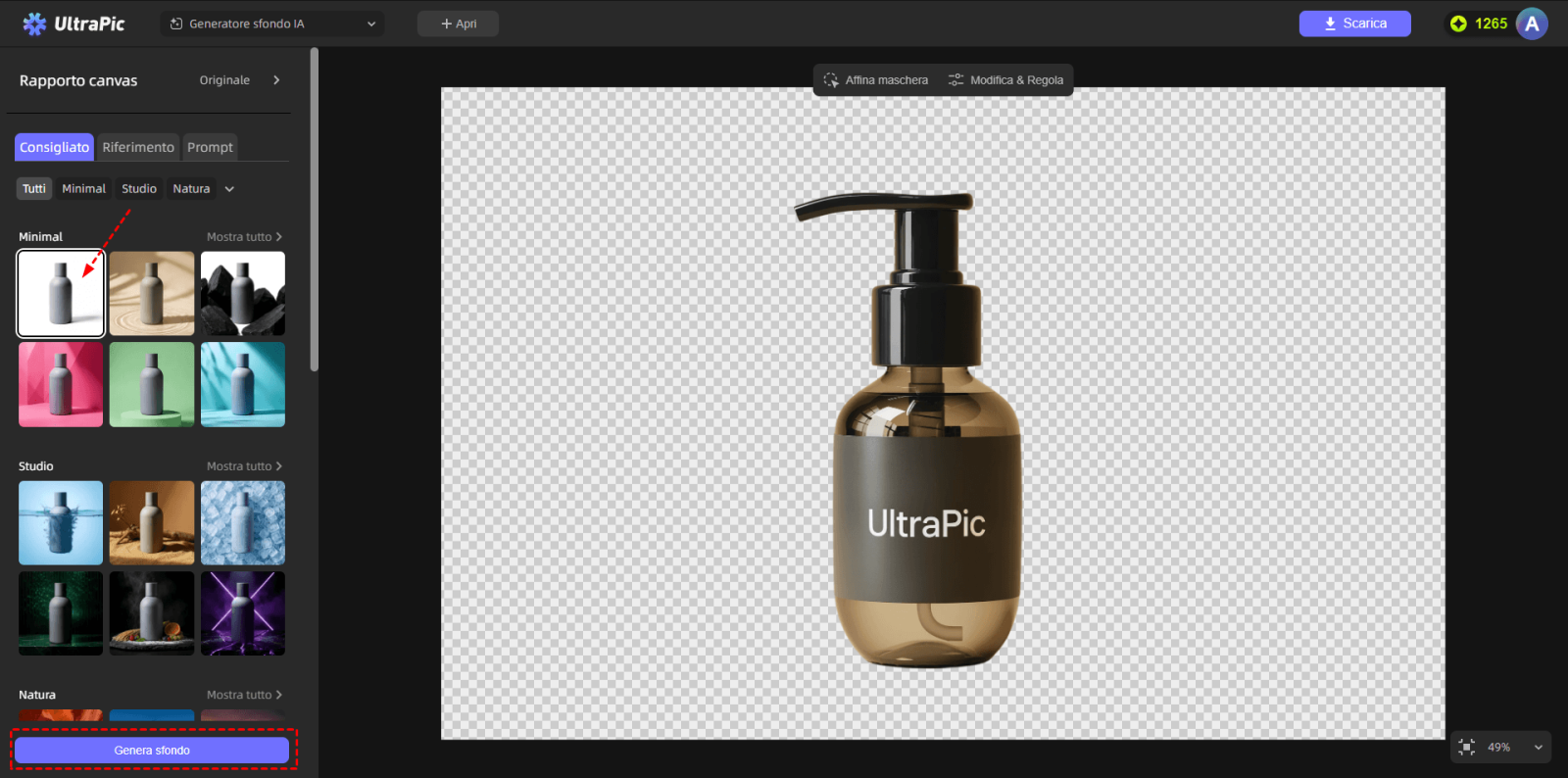Choose the ice cubes studio thumbnail
The width and height of the screenshot is (1568, 778).
(x=243, y=522)
